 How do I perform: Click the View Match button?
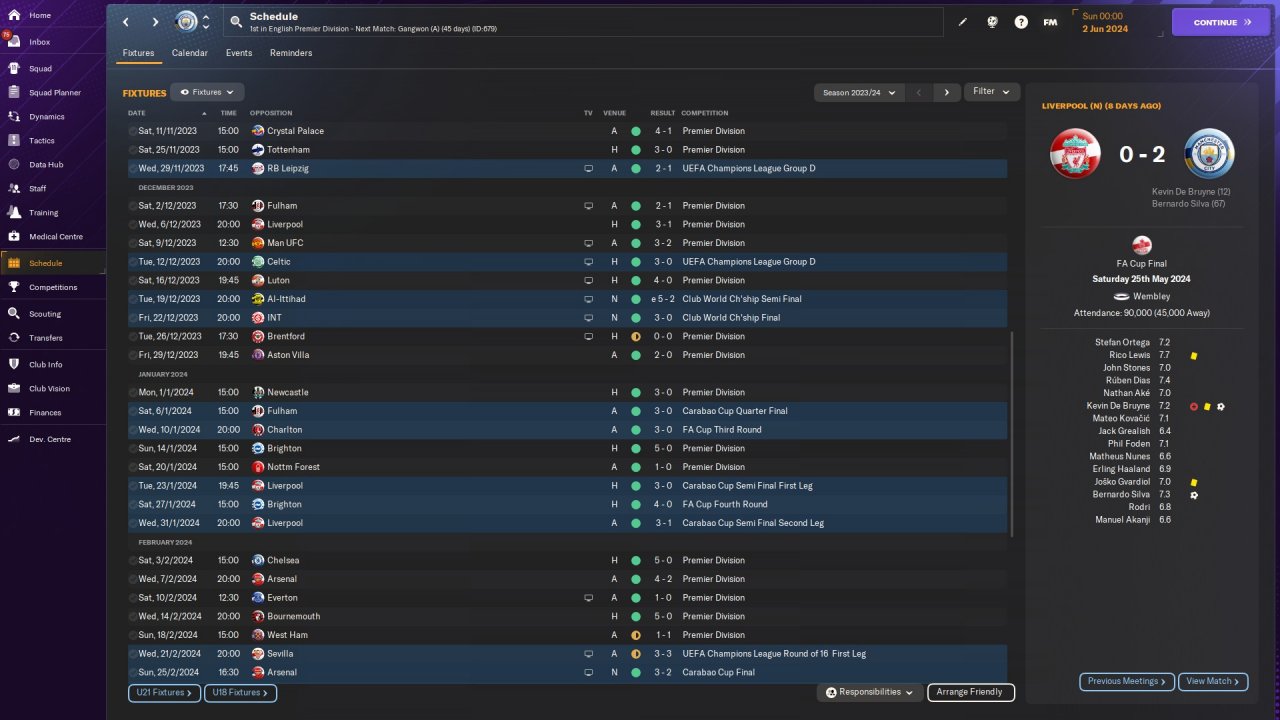(x=1213, y=681)
